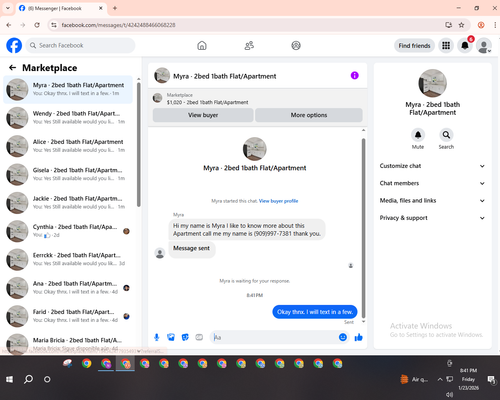Screen dimensions: 500x400
Task: Open the Windows Start button
Action: (10, 379)
